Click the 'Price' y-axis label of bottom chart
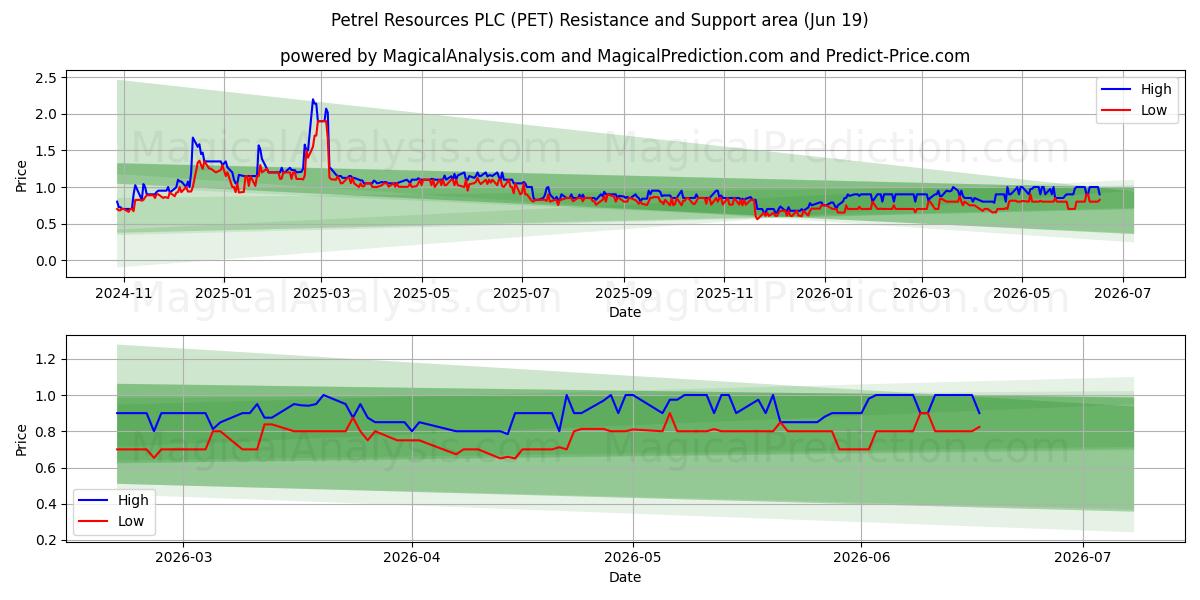Screen dimensions: 1200x600 pyautogui.click(x=22, y=438)
